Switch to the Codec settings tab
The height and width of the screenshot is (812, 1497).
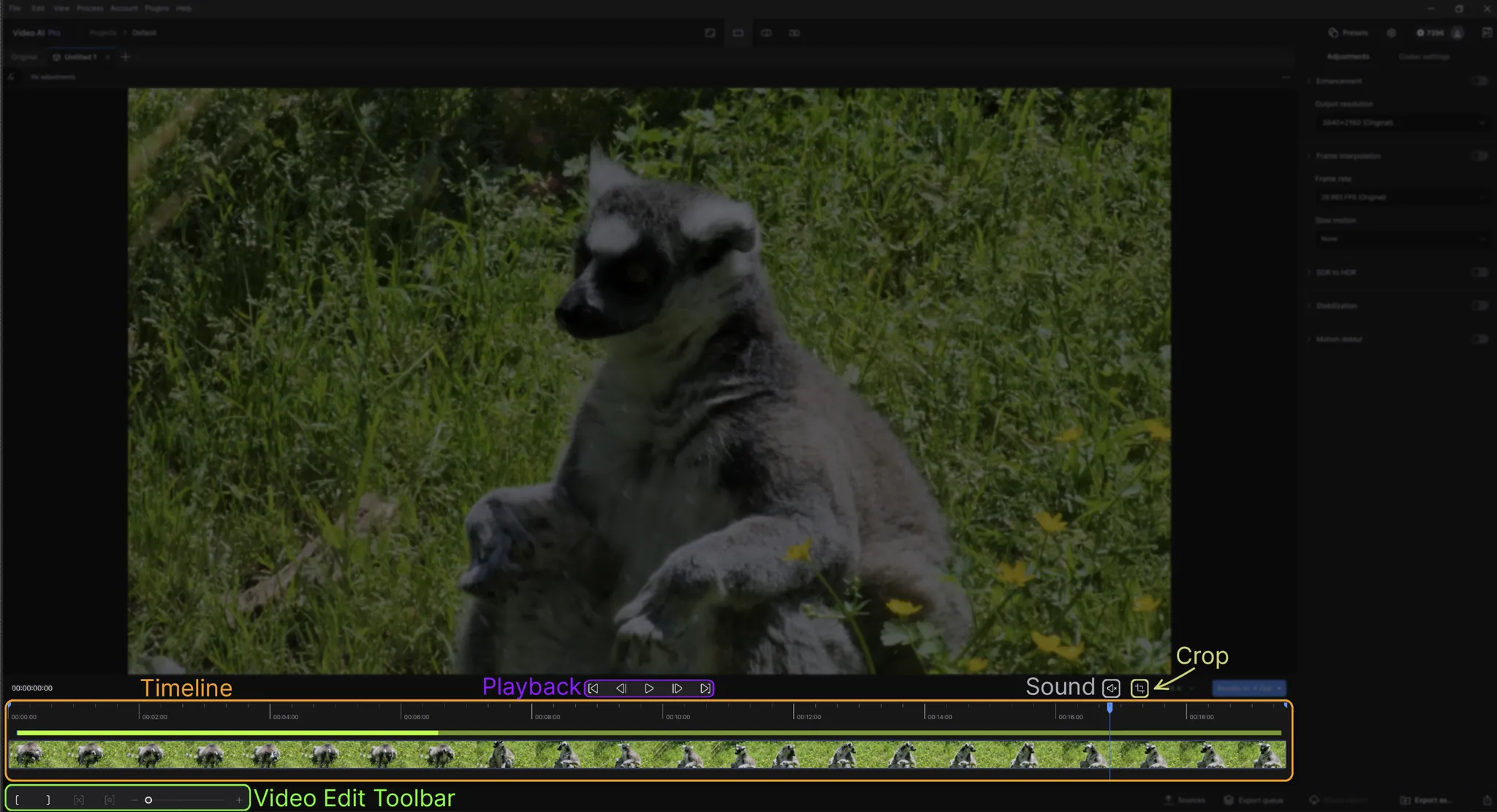tap(1423, 57)
